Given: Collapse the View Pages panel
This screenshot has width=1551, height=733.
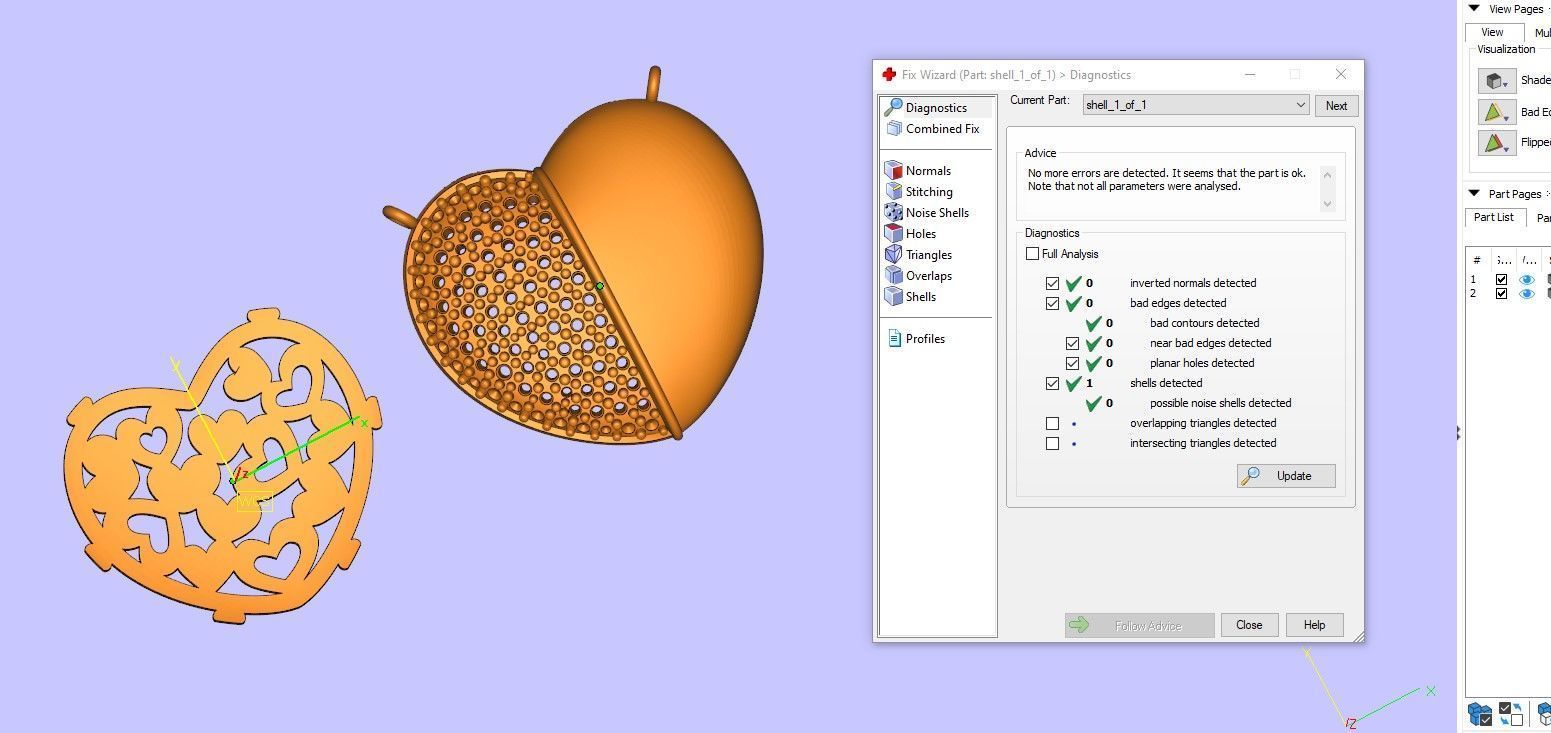Looking at the screenshot, I should (x=1473, y=9).
